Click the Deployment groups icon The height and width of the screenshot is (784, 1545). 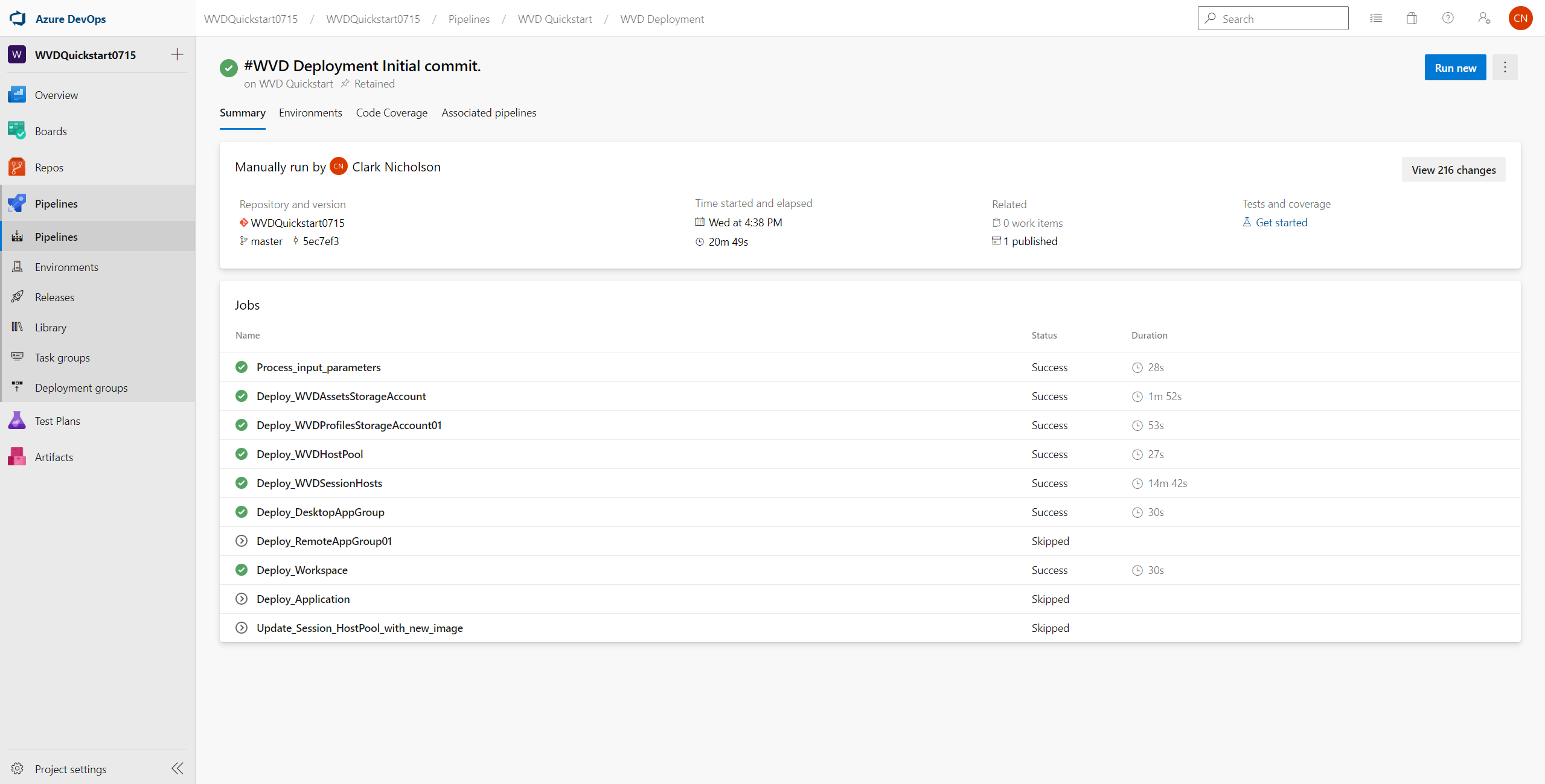tap(18, 387)
